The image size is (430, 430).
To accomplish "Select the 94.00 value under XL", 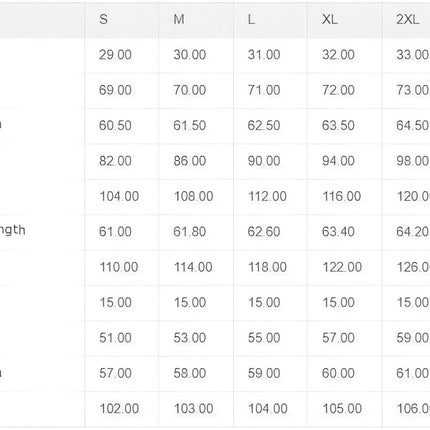I will click(338, 161).
